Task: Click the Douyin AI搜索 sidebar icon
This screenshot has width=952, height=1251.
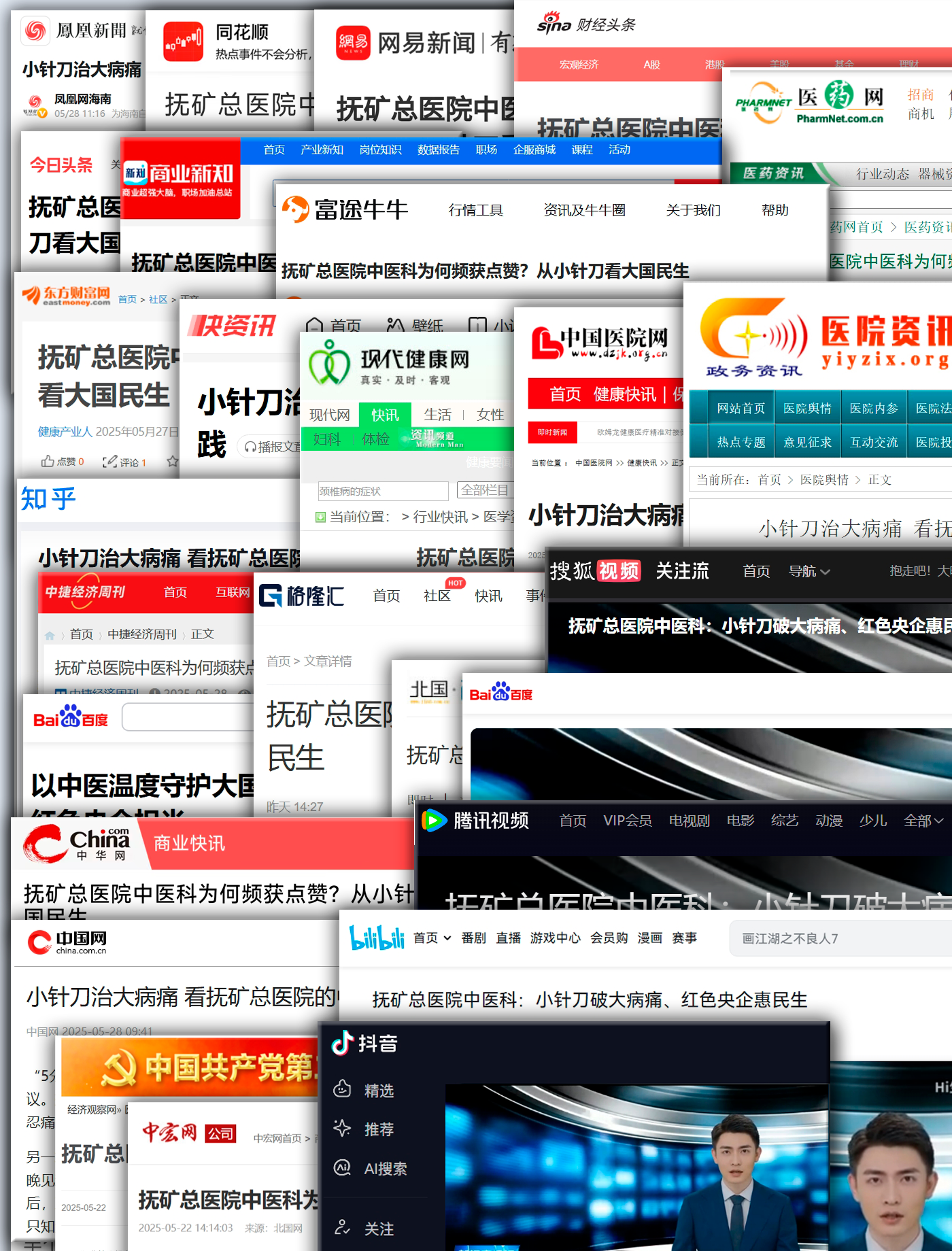Action: coord(342,1167)
